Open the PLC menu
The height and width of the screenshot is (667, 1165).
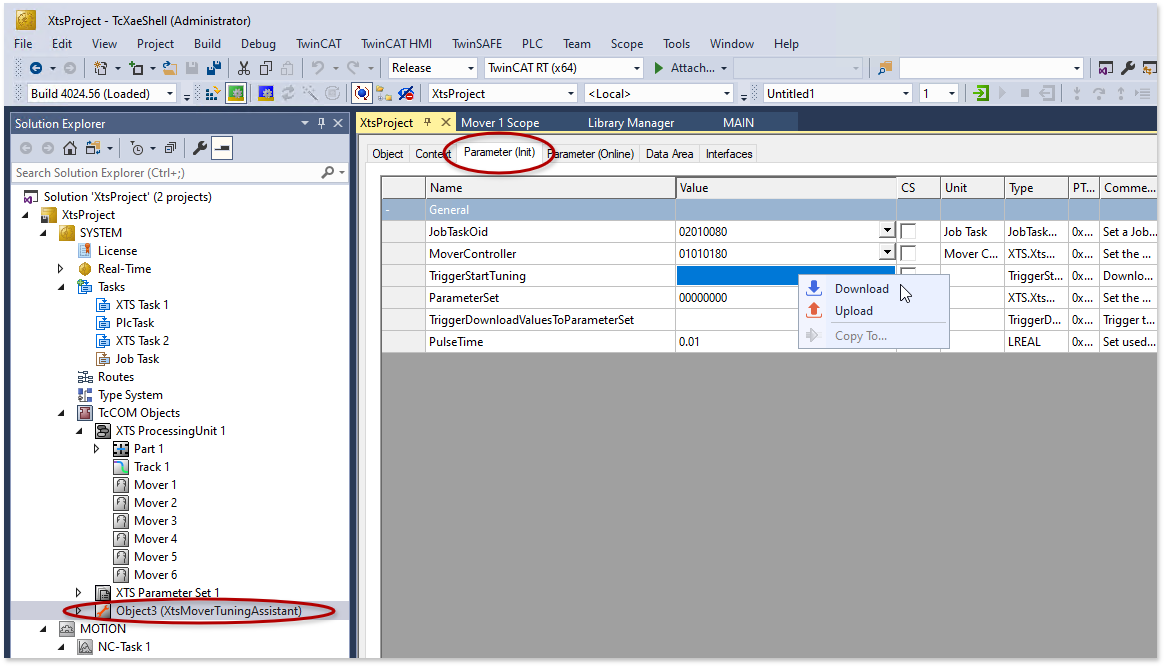coord(532,44)
